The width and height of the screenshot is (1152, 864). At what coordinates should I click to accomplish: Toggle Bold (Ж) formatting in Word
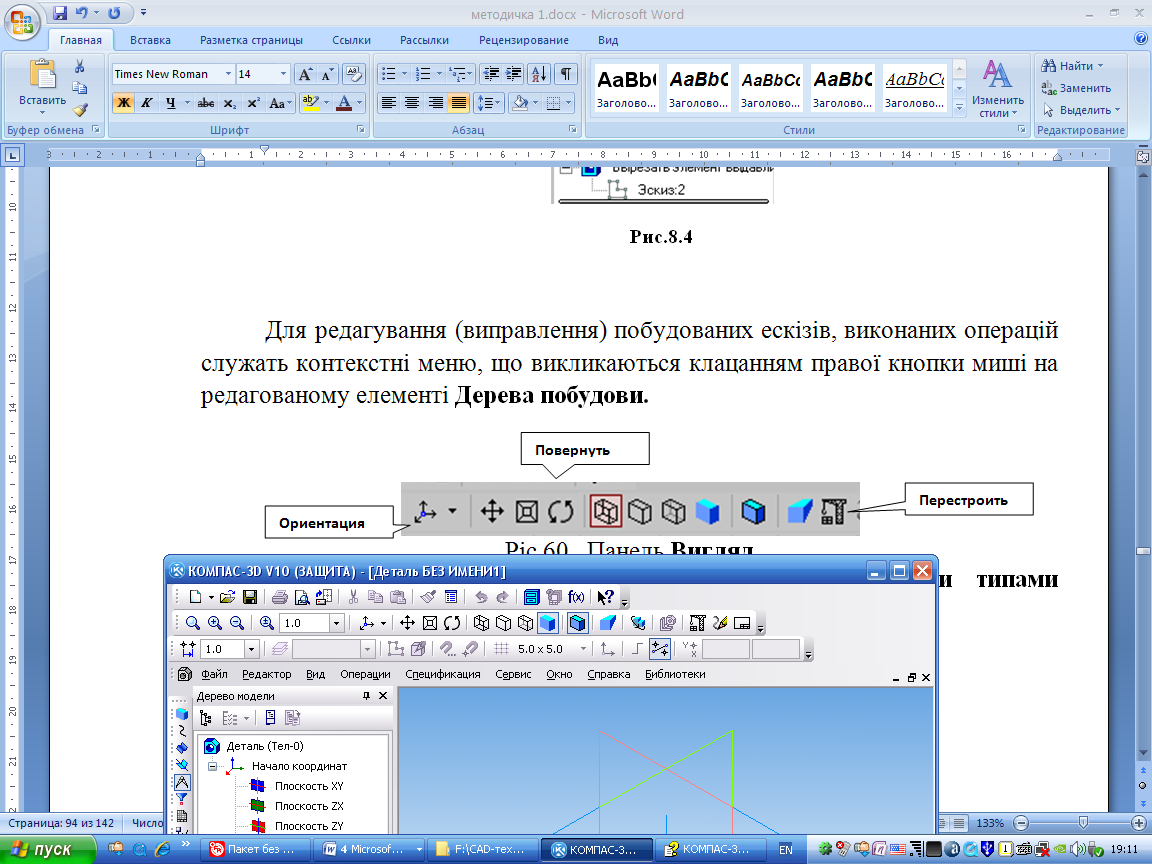[124, 103]
